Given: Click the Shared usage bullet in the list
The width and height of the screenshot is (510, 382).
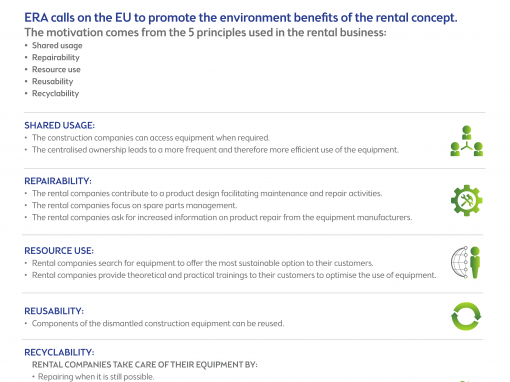Looking at the screenshot, I should pyautogui.click(x=57, y=45).
